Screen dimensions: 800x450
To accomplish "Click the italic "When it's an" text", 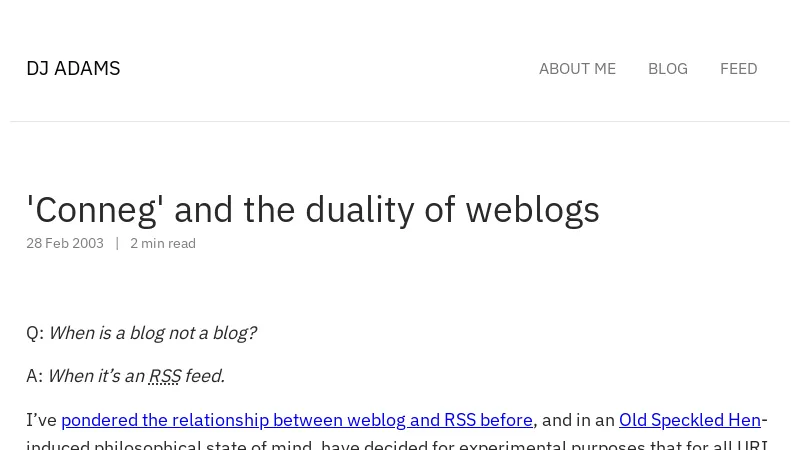I will coord(96,376).
